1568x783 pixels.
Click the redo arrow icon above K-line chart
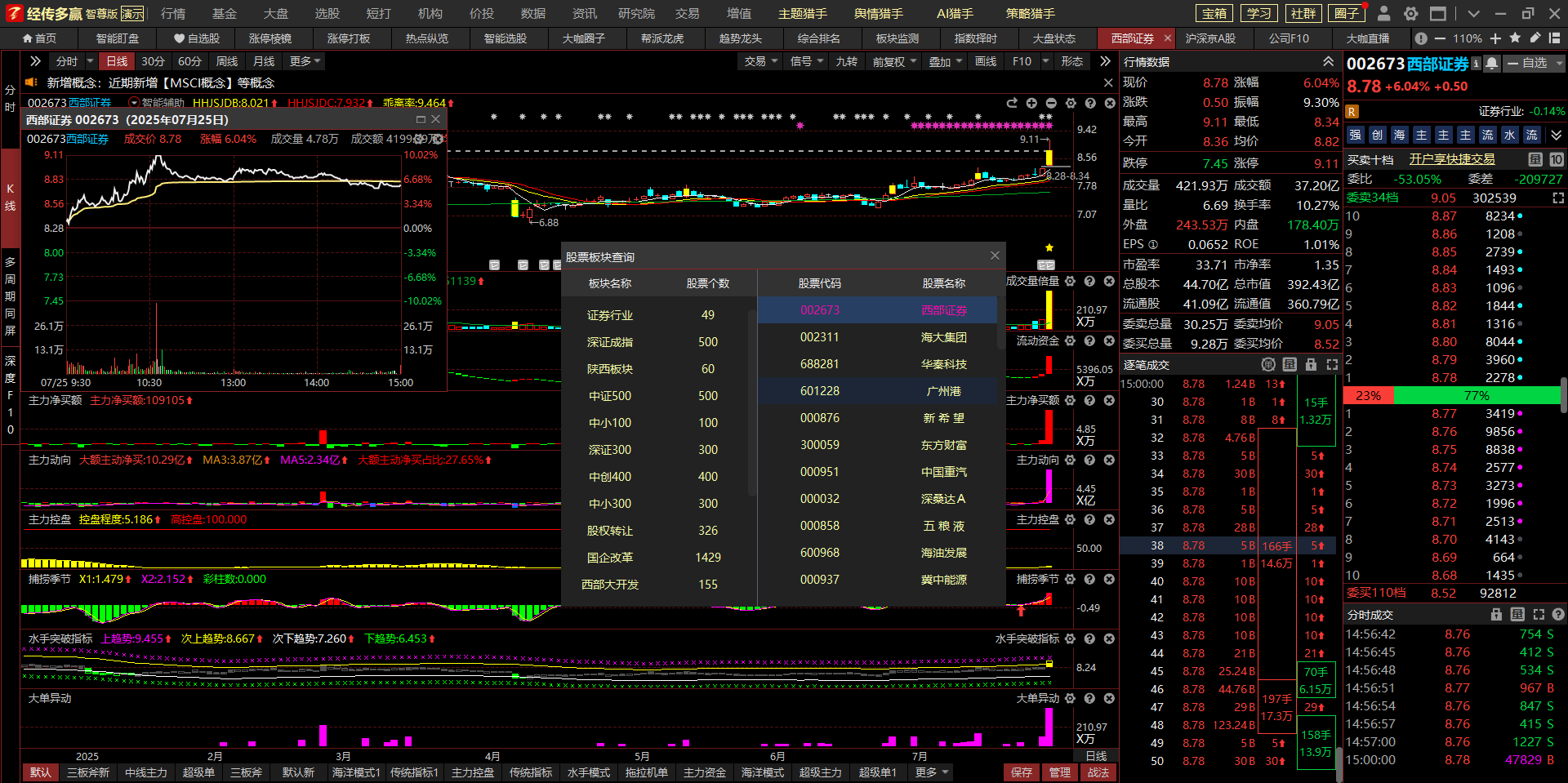1012,103
